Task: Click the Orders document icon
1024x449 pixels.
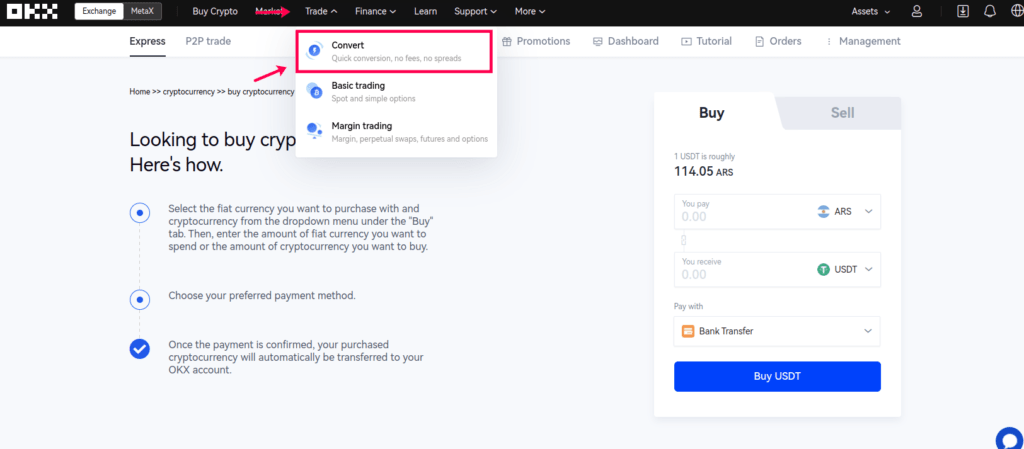Action: coord(760,41)
